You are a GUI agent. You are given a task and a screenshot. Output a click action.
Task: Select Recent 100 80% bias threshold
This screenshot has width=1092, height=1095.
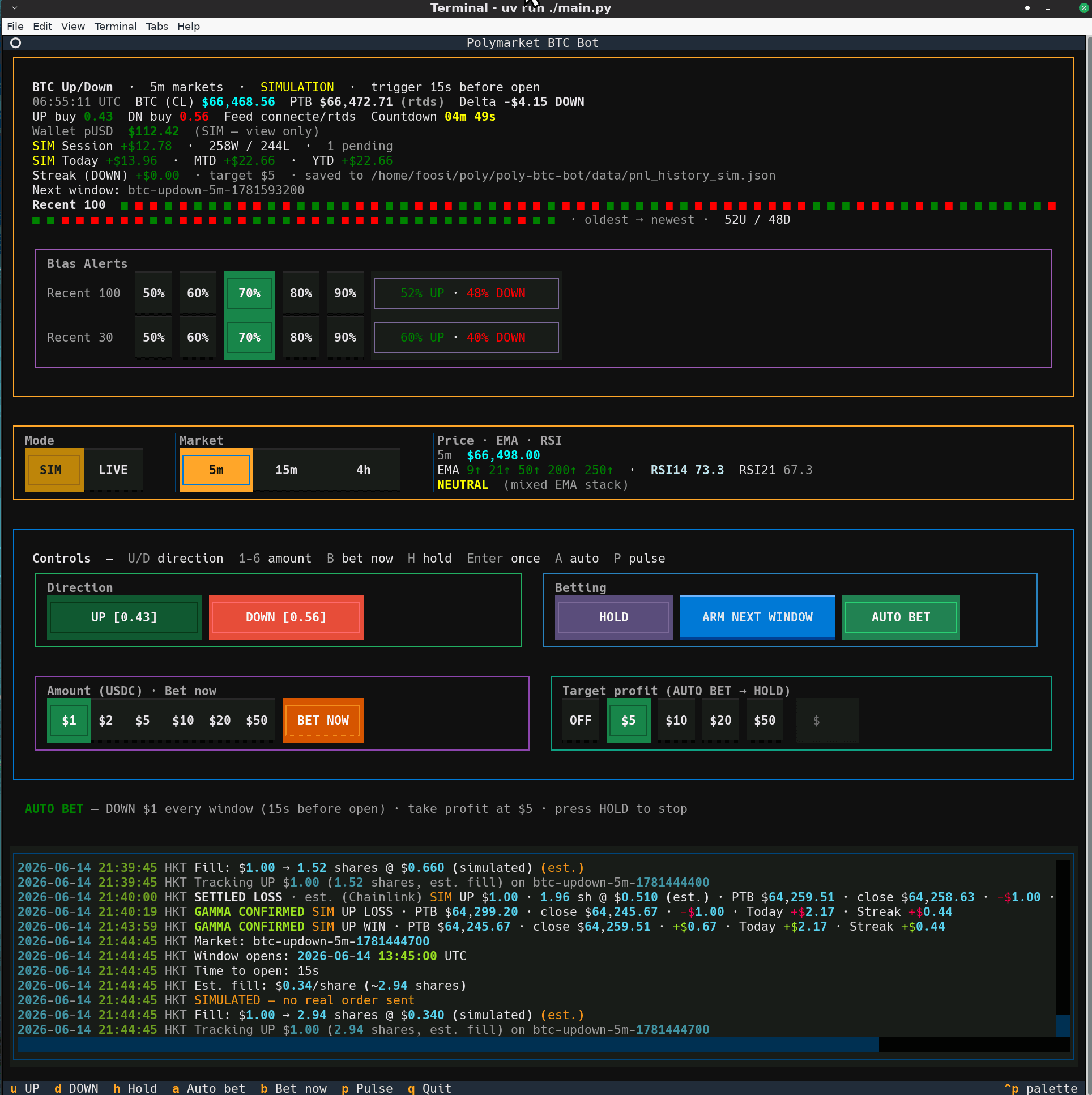(301, 293)
